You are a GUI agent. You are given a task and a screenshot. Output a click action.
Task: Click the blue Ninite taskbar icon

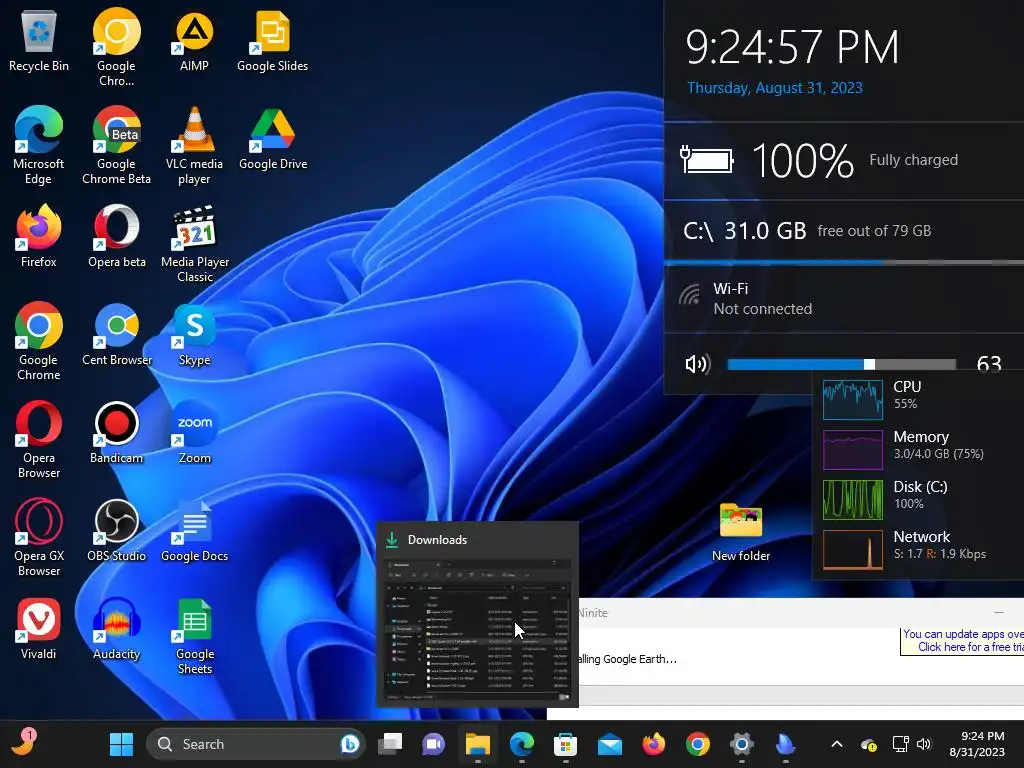785,744
